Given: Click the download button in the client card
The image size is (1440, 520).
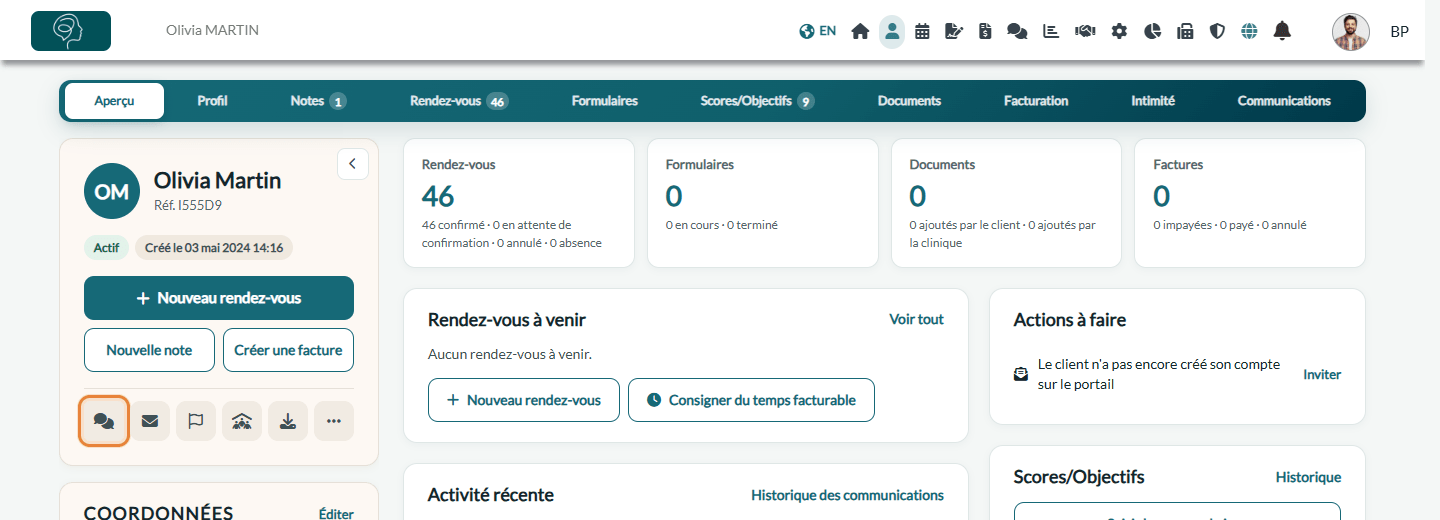Looking at the screenshot, I should [288, 421].
